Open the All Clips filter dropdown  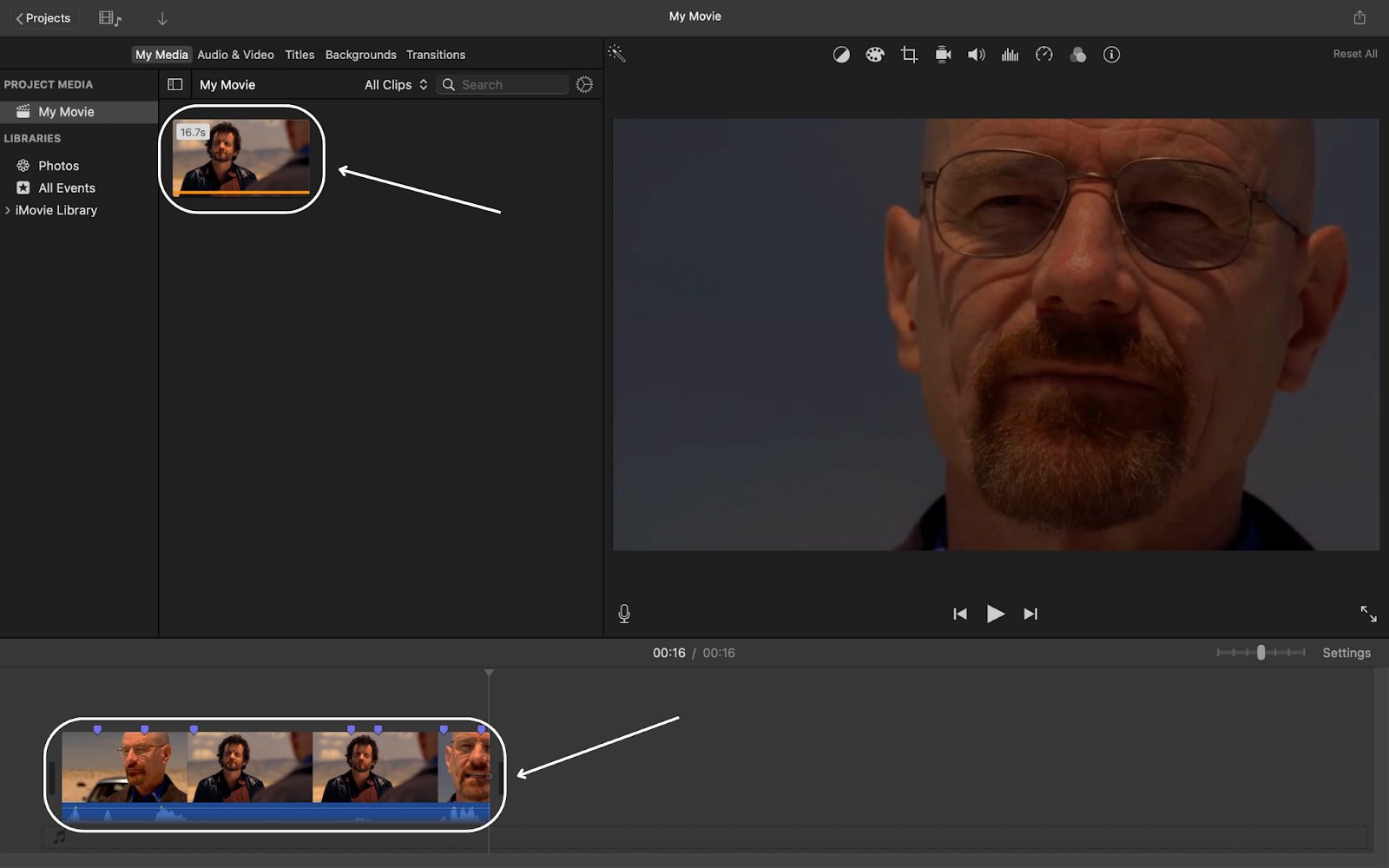tap(396, 84)
